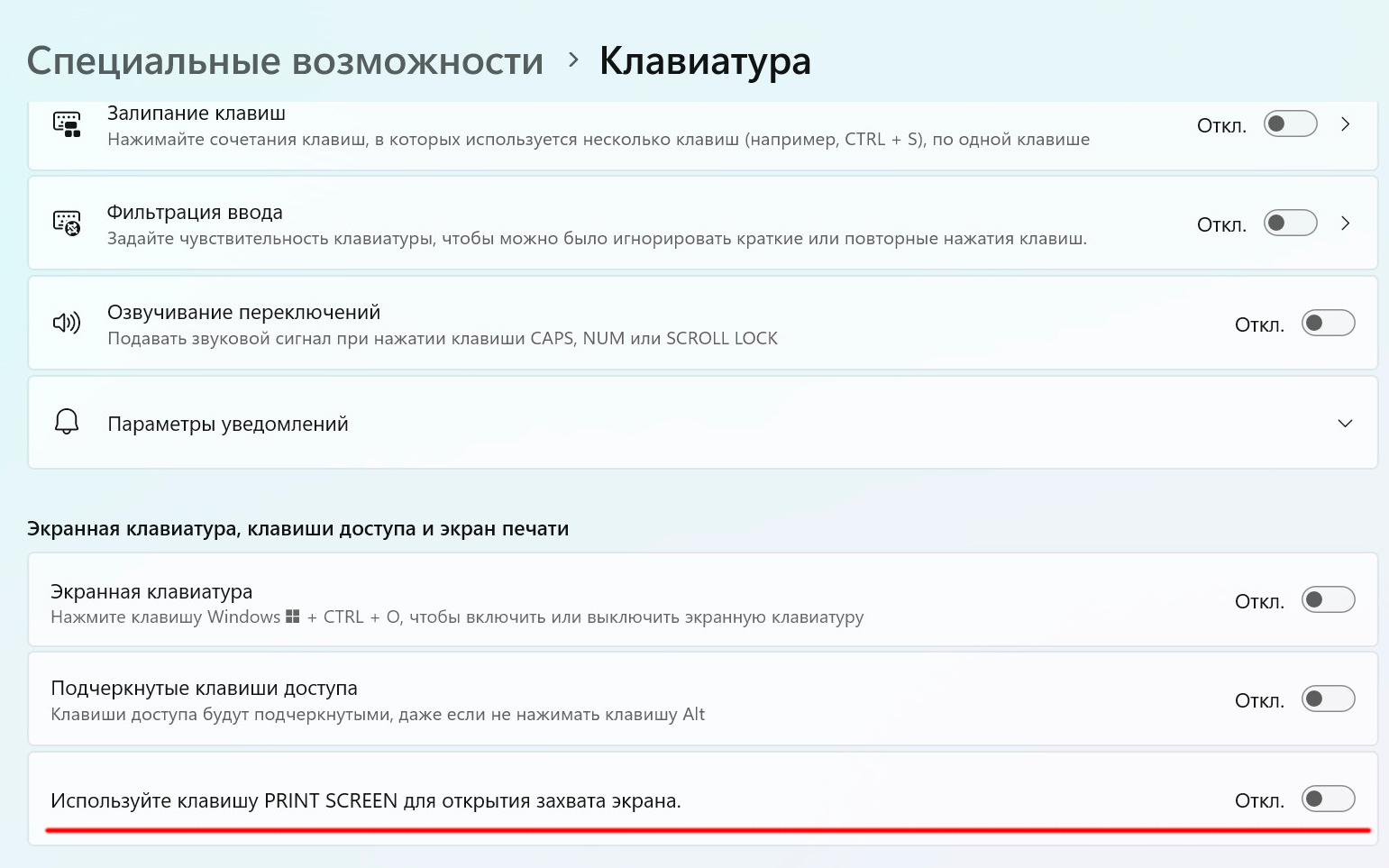Select the Экранная клавиатура row label

[x=151, y=592]
